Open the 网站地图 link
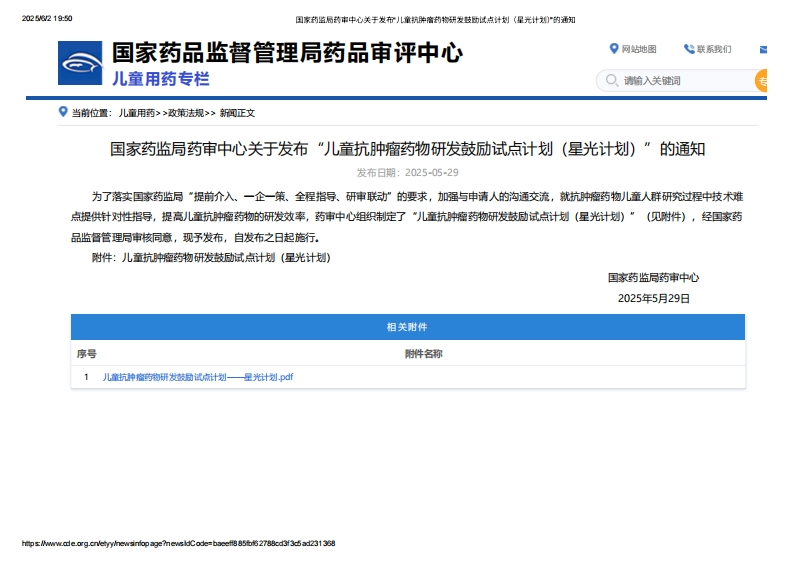Image resolution: width=793 pixels, height=561 pixels. click(x=638, y=49)
